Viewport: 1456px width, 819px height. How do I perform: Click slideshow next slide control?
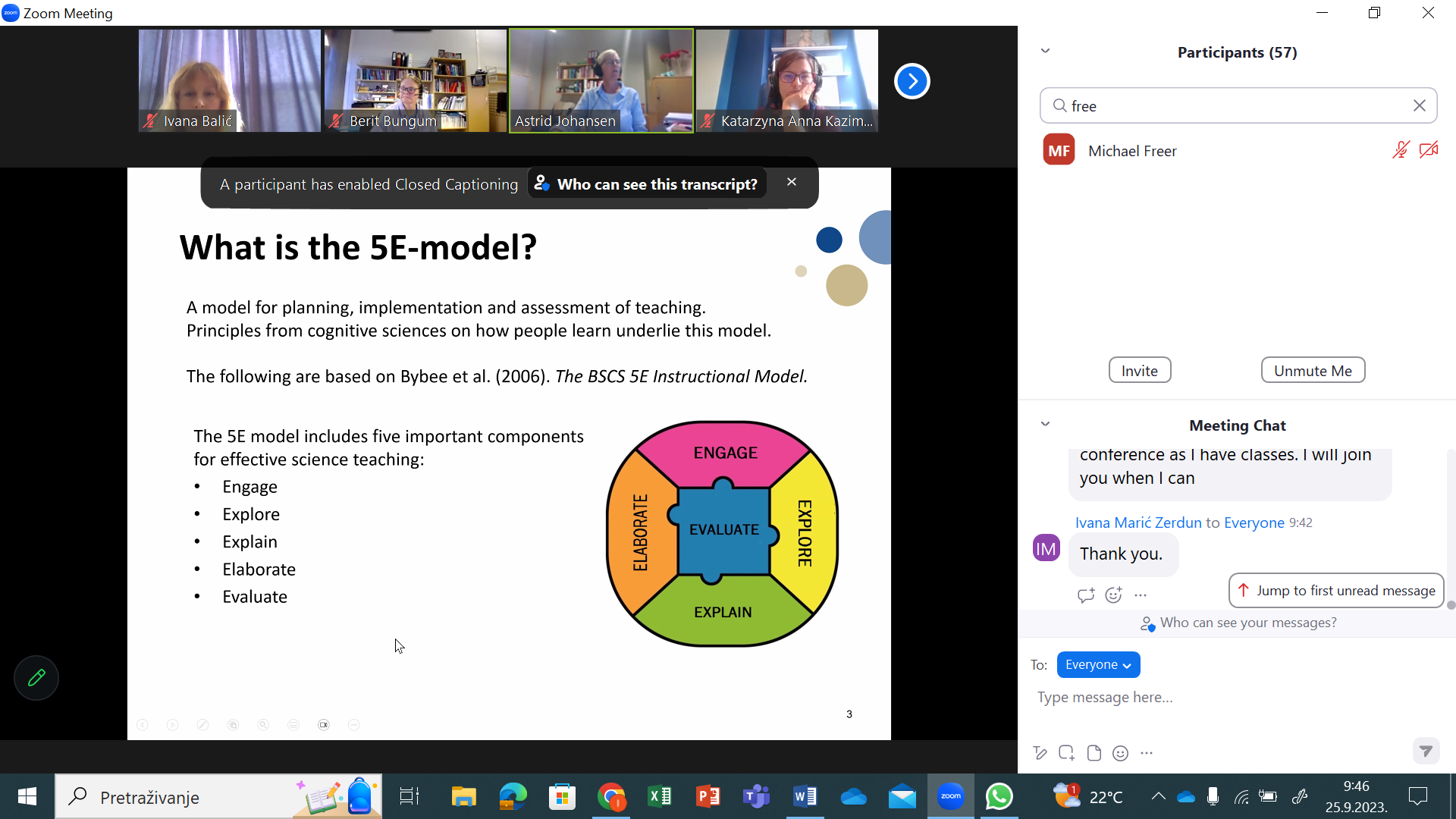173,725
